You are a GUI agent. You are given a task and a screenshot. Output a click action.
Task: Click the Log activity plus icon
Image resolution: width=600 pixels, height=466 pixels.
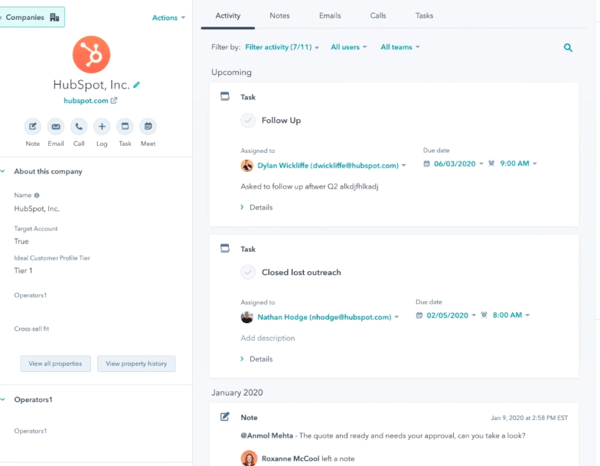[102, 127]
